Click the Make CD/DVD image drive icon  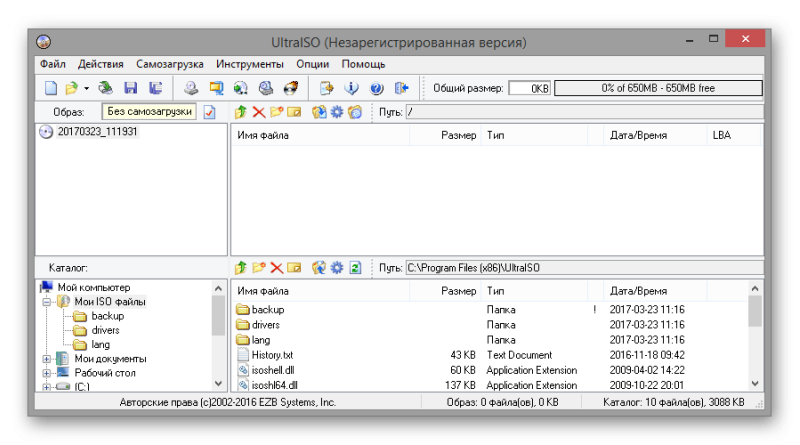[191, 88]
